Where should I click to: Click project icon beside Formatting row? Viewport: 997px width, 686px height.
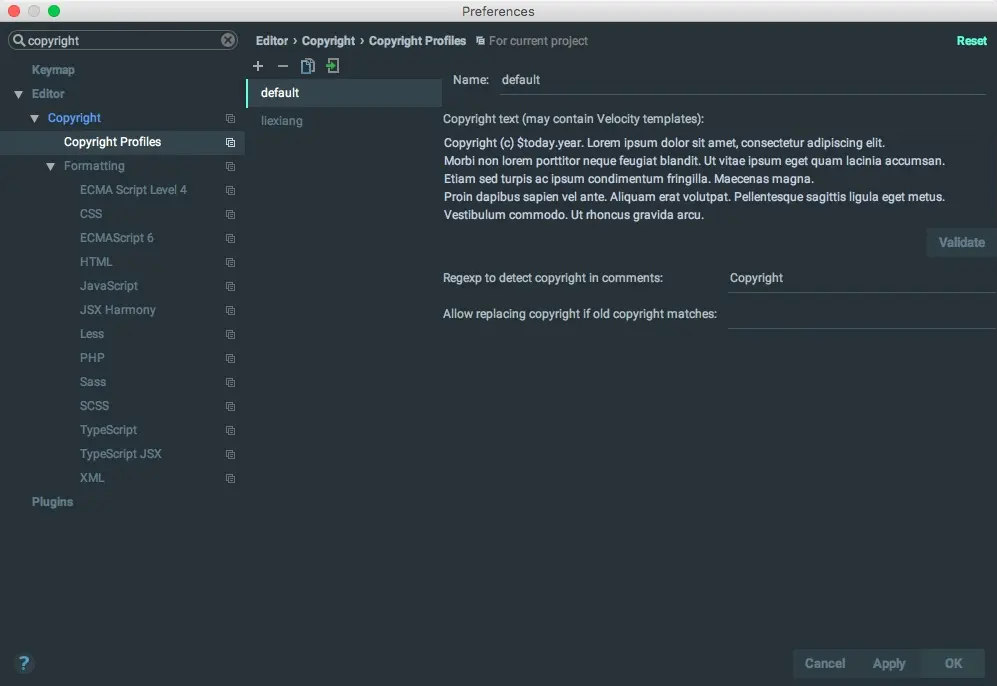point(230,167)
